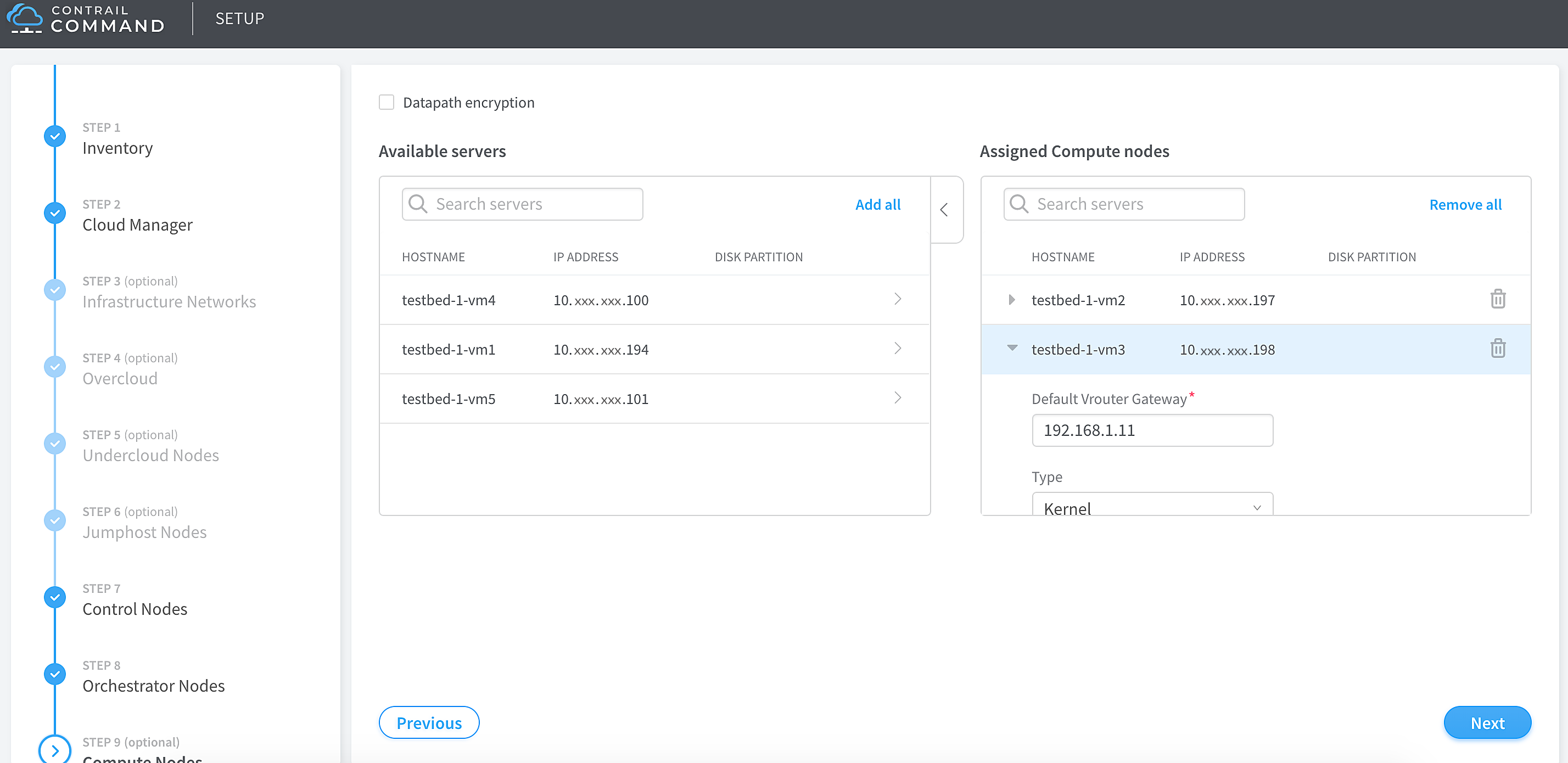
Task: Click the Remove all link
Action: [1465, 204]
